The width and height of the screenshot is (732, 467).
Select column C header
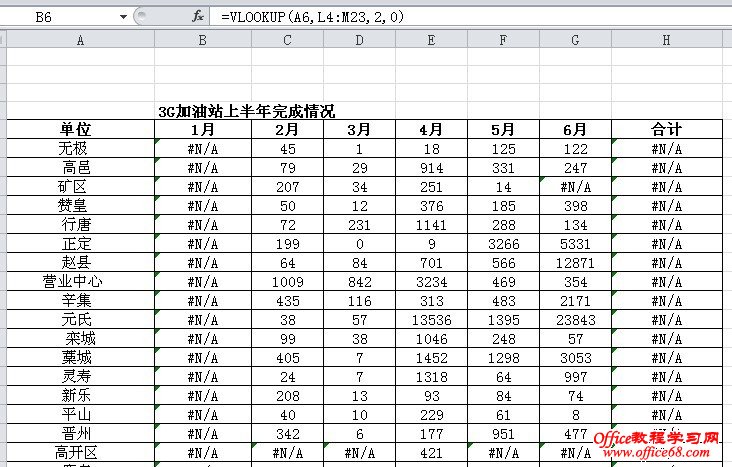tap(287, 41)
